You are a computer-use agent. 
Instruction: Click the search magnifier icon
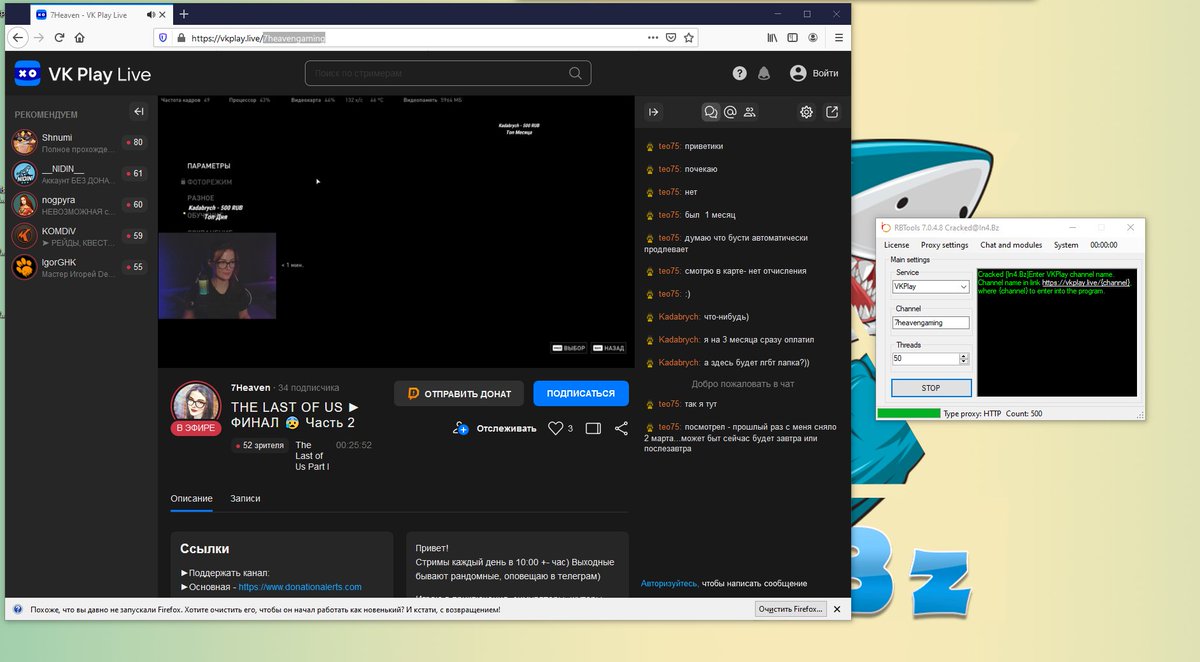coord(575,73)
